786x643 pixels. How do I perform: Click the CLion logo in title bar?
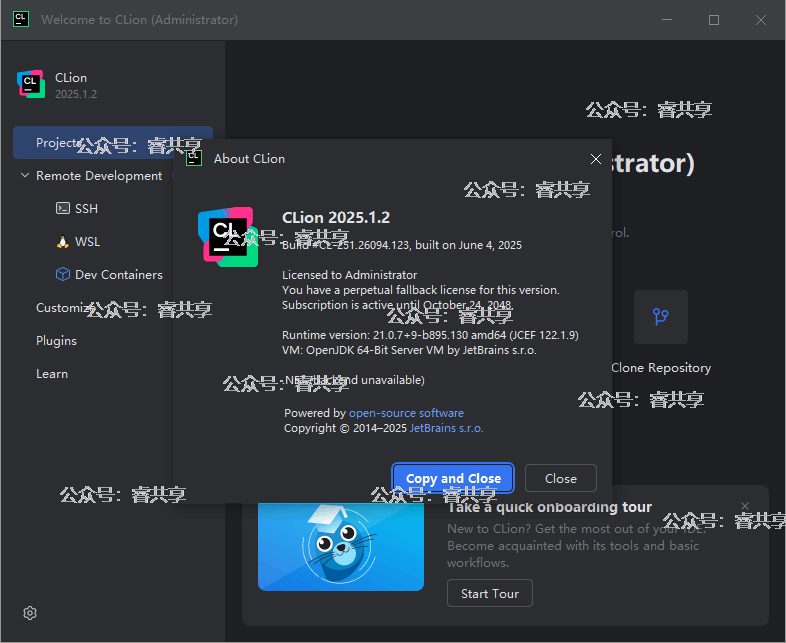click(x=21, y=20)
